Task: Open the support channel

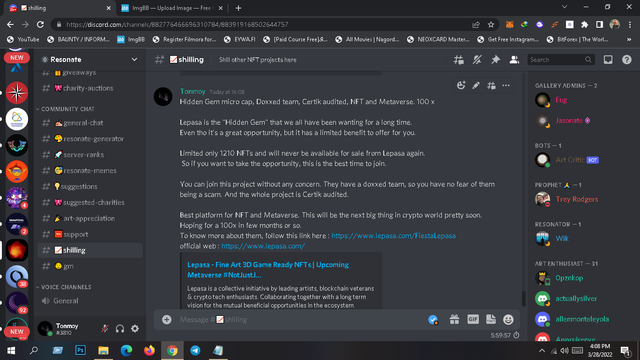Action: (x=90, y=234)
